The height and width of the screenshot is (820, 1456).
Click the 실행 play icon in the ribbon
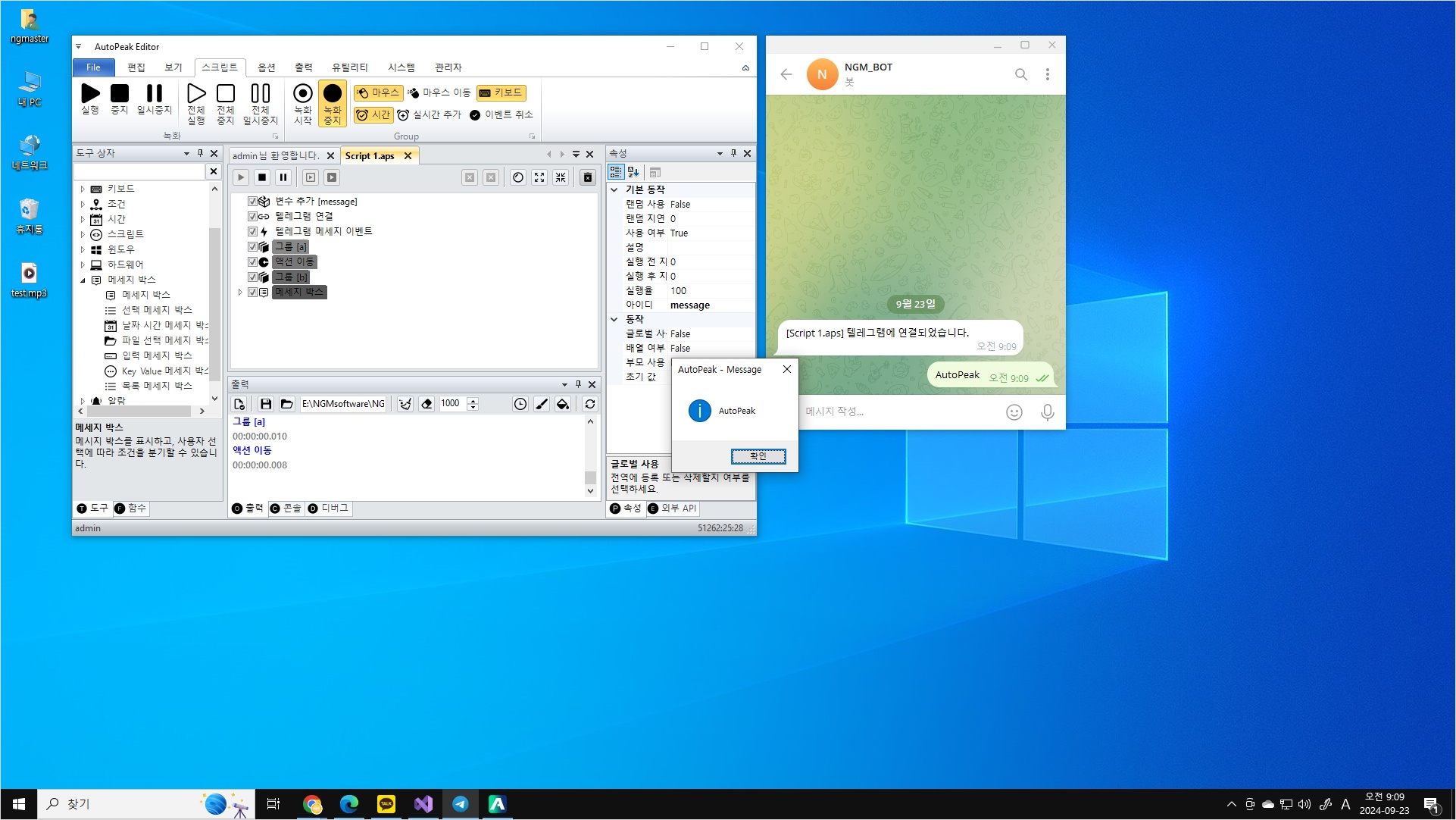pyautogui.click(x=90, y=94)
